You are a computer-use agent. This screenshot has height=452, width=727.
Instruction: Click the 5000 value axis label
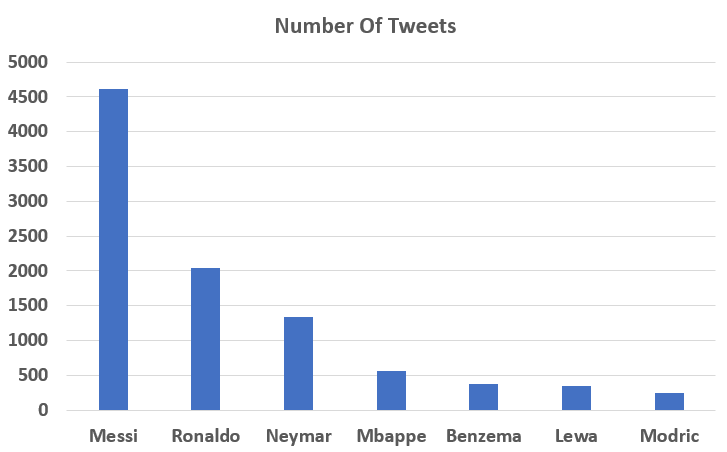point(28,62)
